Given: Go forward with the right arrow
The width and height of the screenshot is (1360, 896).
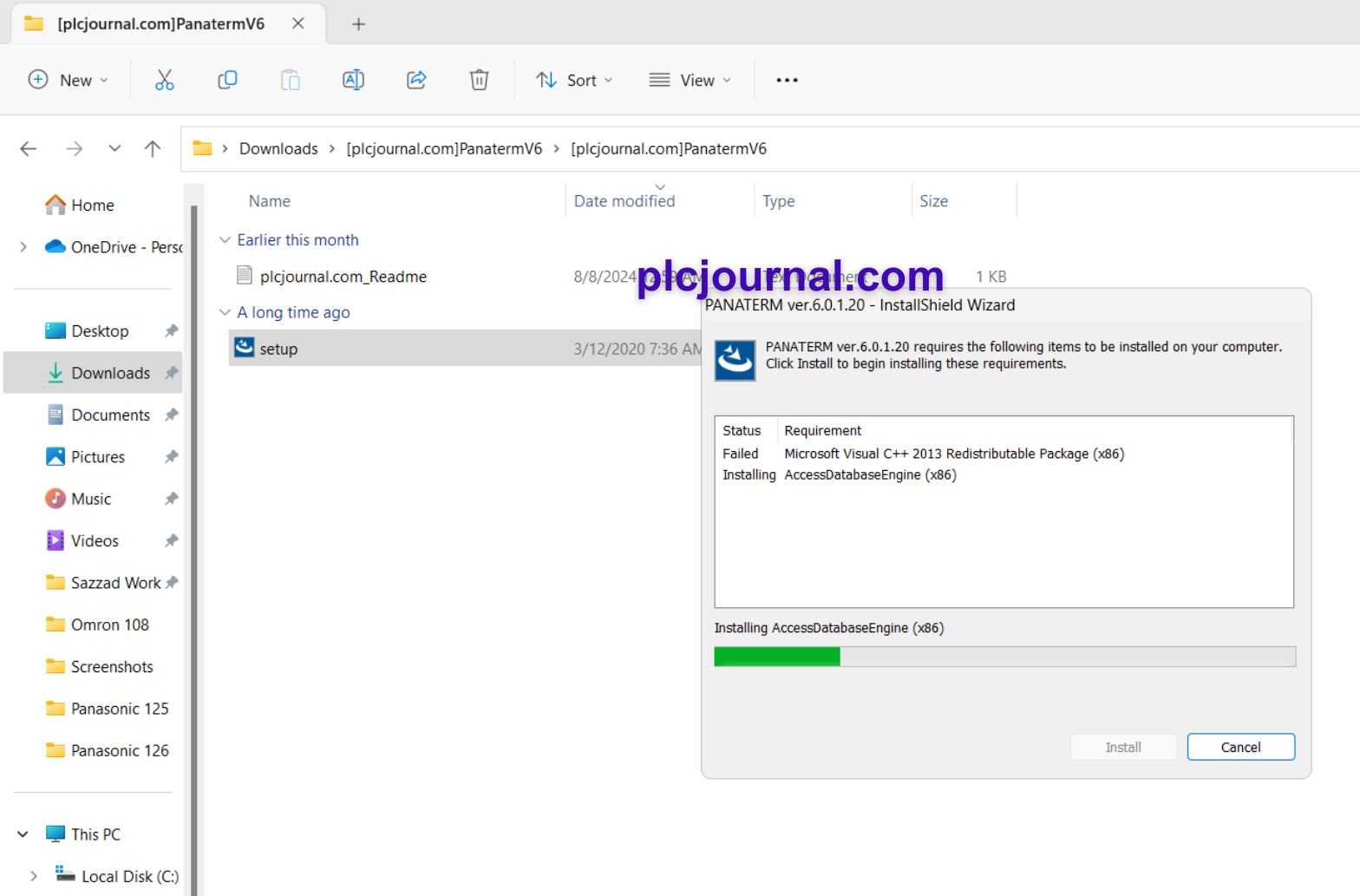Looking at the screenshot, I should coord(75,149).
